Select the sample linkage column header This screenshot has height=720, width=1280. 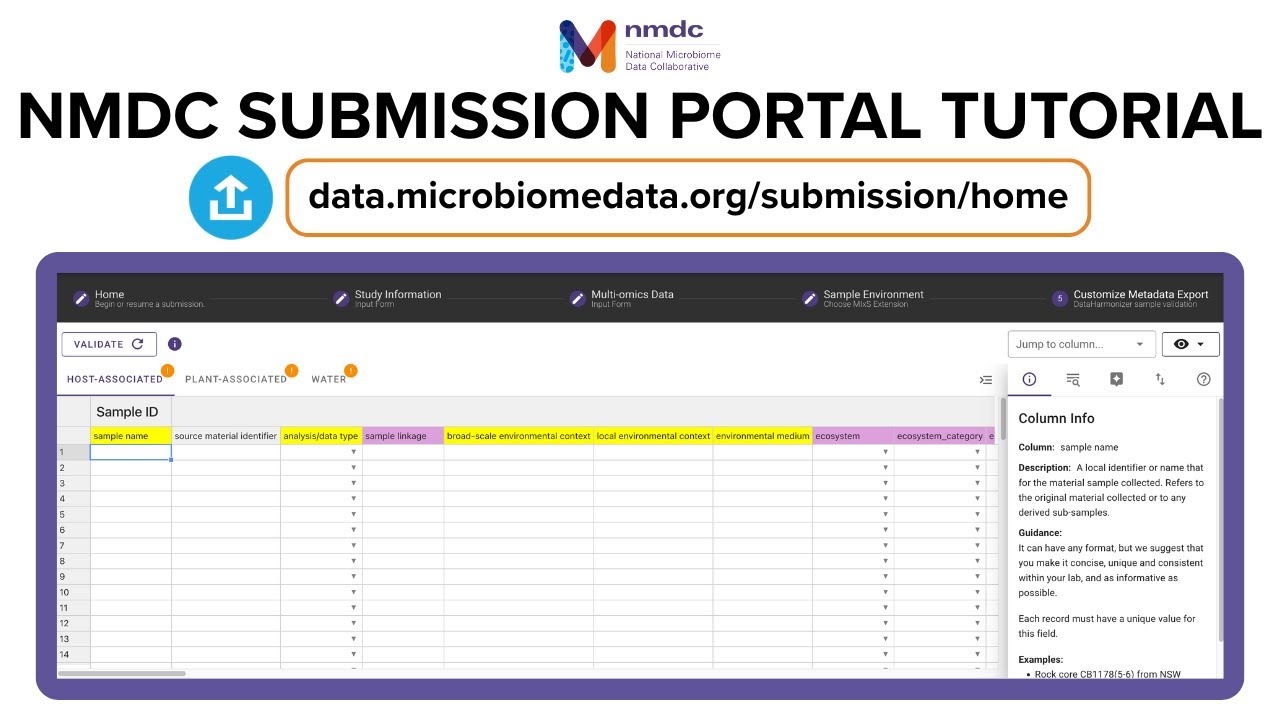(403, 436)
